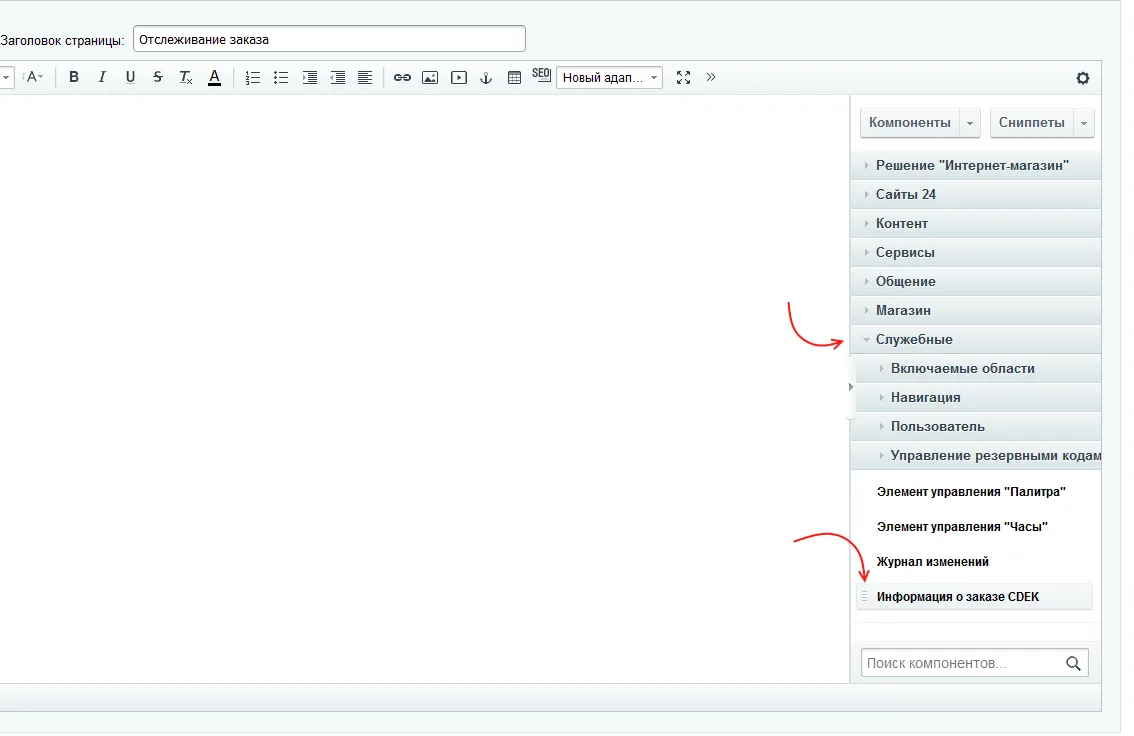Focus the component search field
The image size is (1134, 736).
tap(963, 663)
